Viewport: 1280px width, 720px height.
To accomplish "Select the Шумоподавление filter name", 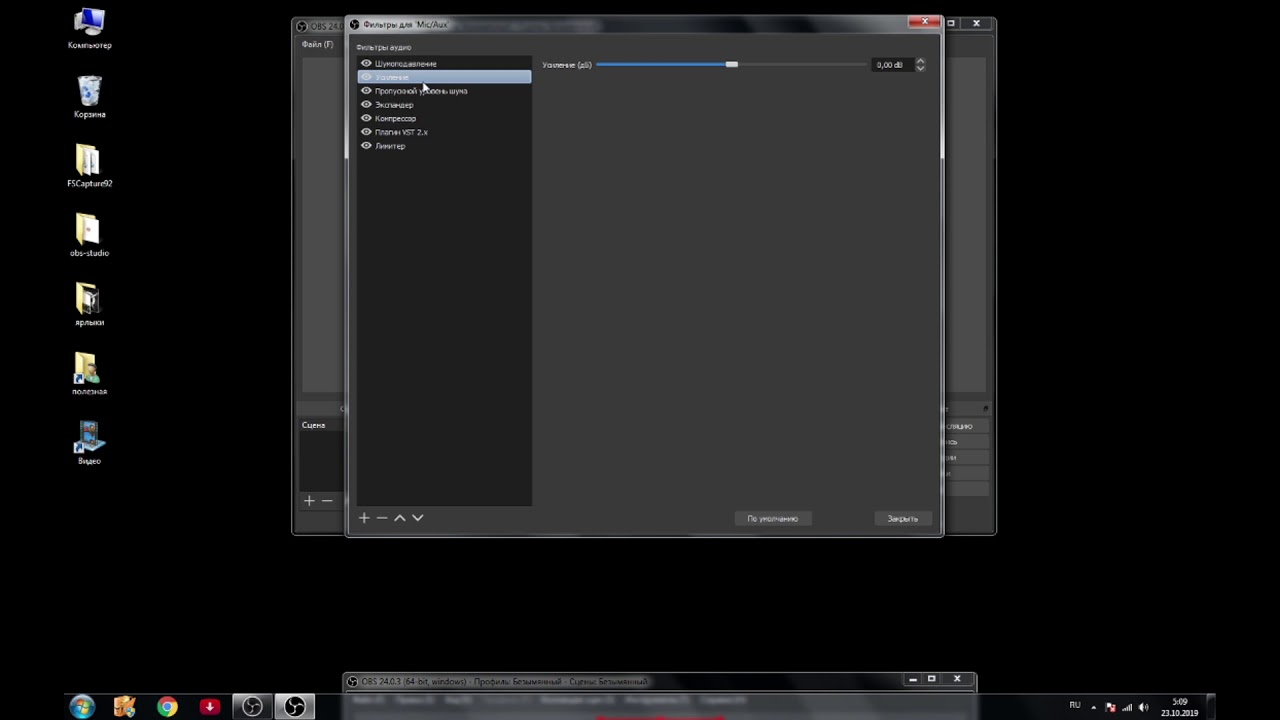I will click(x=405, y=64).
